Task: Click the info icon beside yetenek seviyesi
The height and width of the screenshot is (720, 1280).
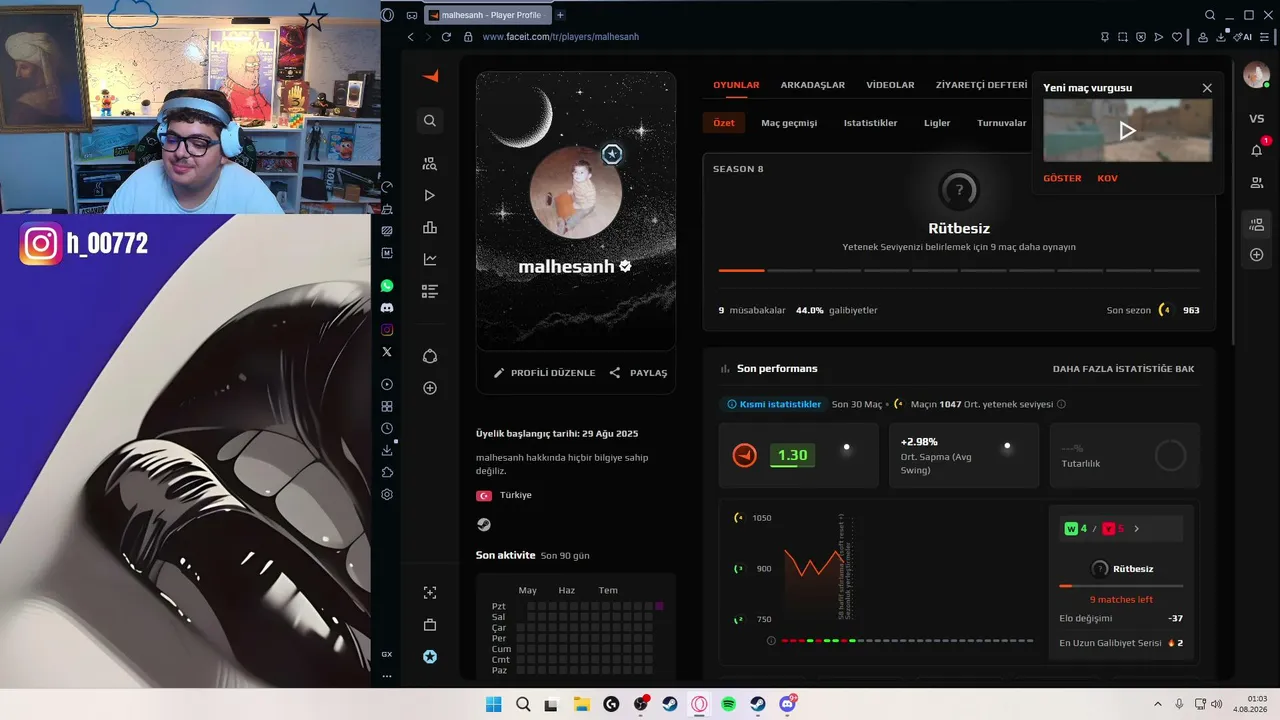Action: 1061,404
